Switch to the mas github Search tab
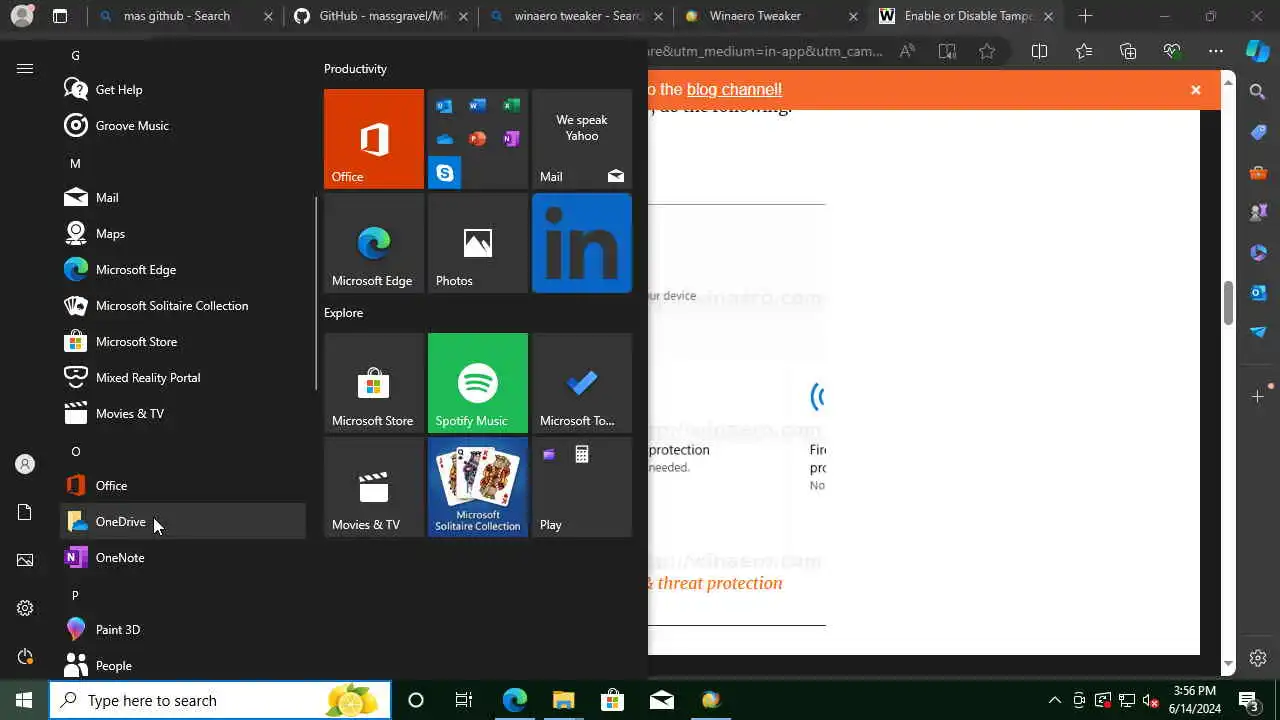Viewport: 1280px width, 720px height. 186,16
